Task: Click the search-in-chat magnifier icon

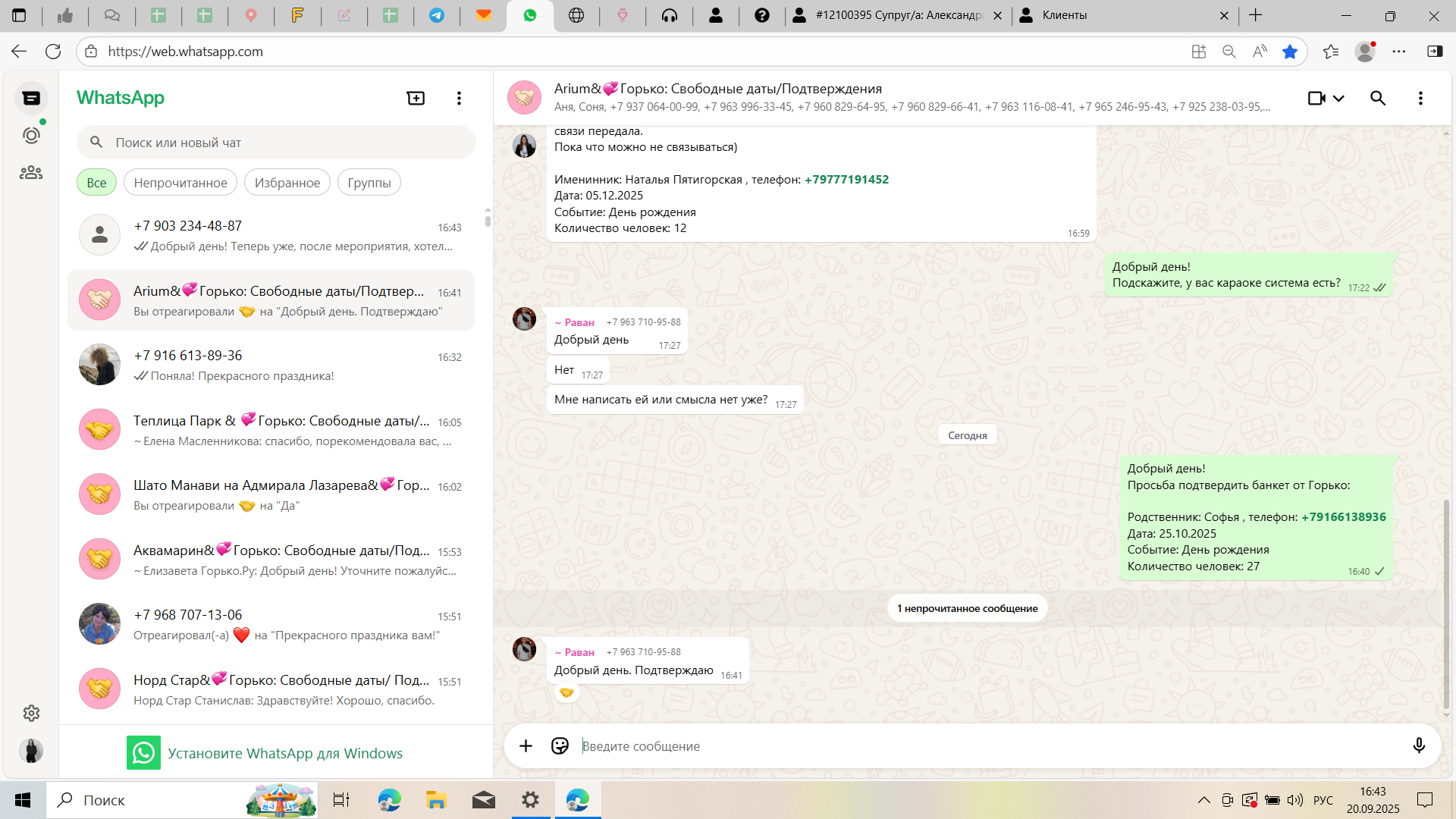Action: point(1378,98)
